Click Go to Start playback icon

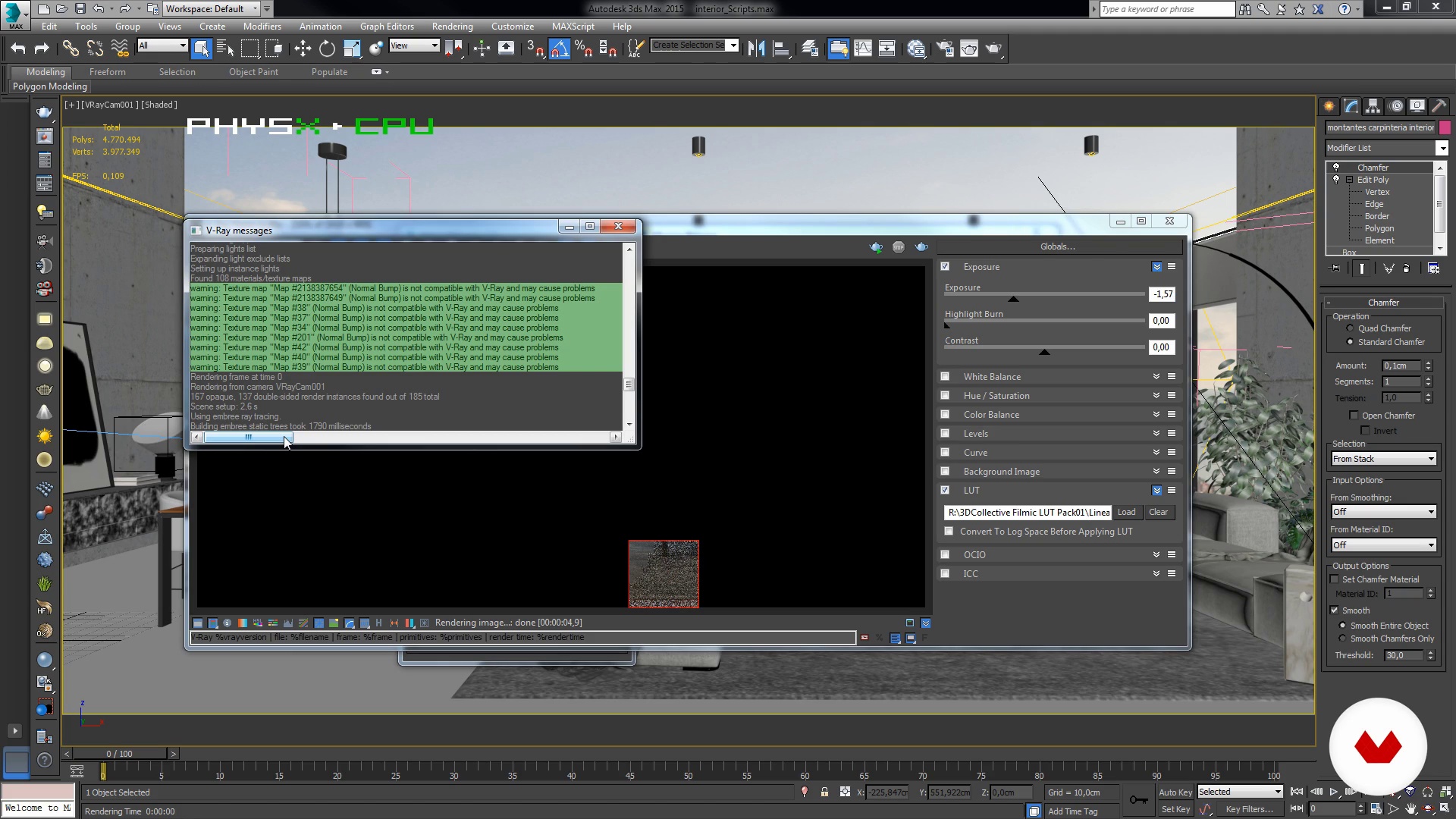click(x=1297, y=792)
